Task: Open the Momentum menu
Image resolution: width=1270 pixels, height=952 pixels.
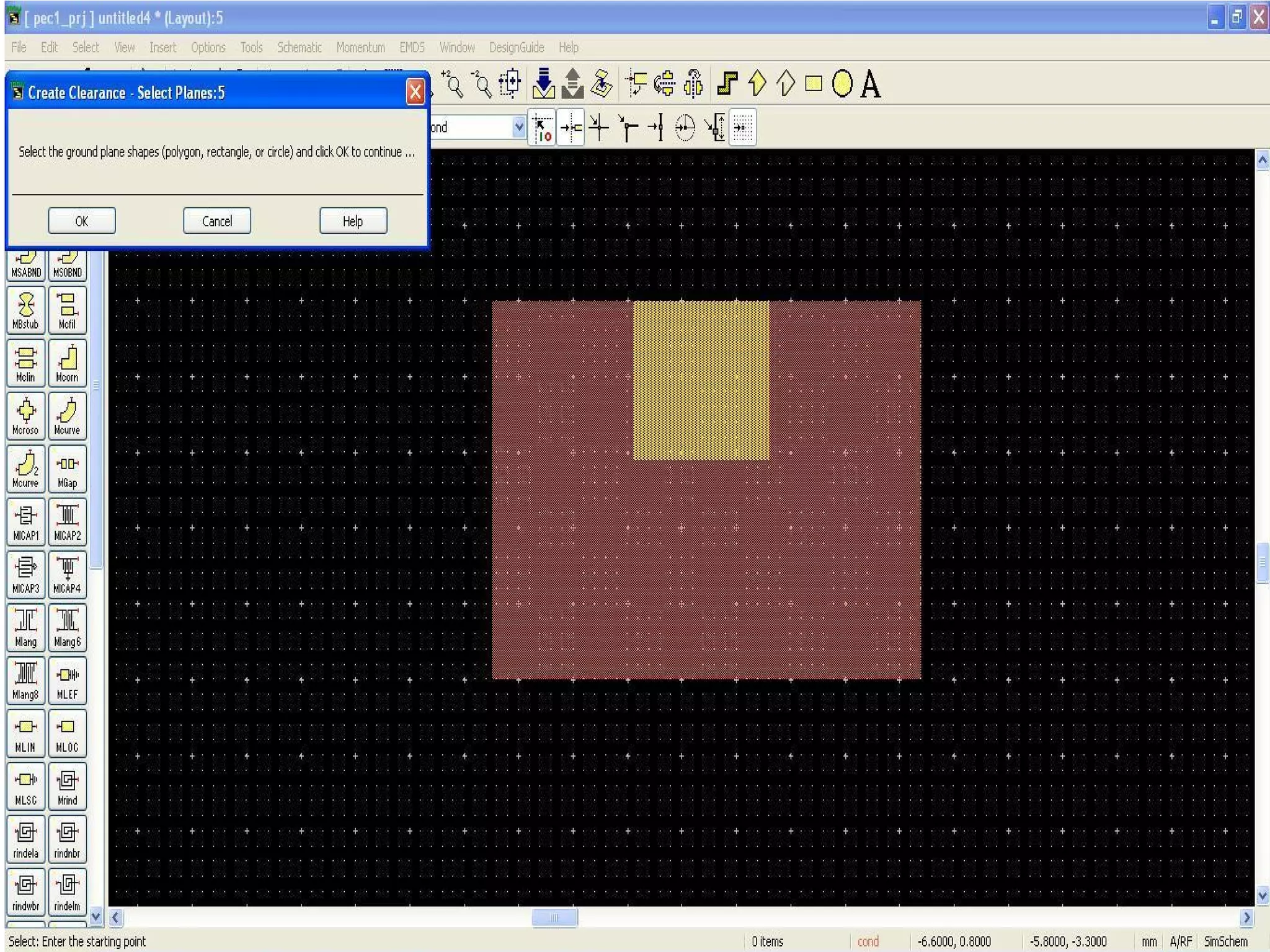Action: pos(360,48)
